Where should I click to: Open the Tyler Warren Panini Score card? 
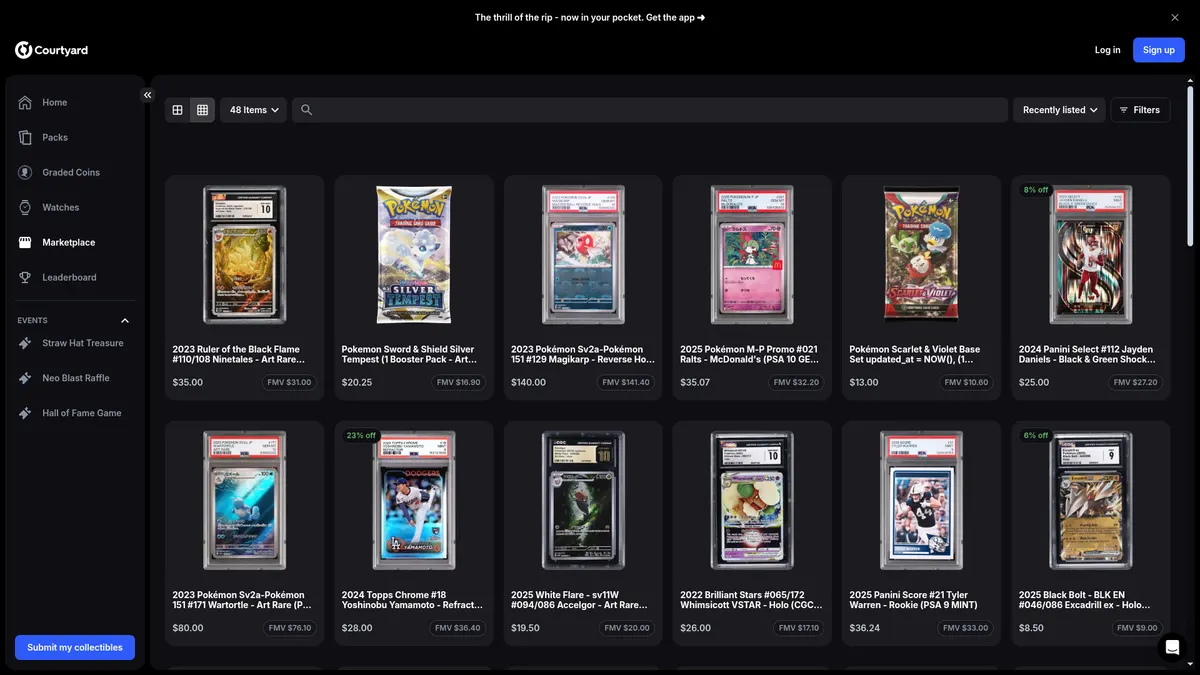[921, 533]
